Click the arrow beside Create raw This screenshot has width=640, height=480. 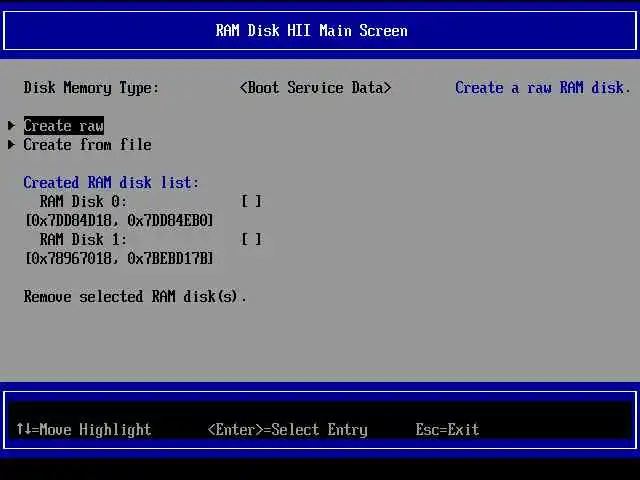coord(11,125)
